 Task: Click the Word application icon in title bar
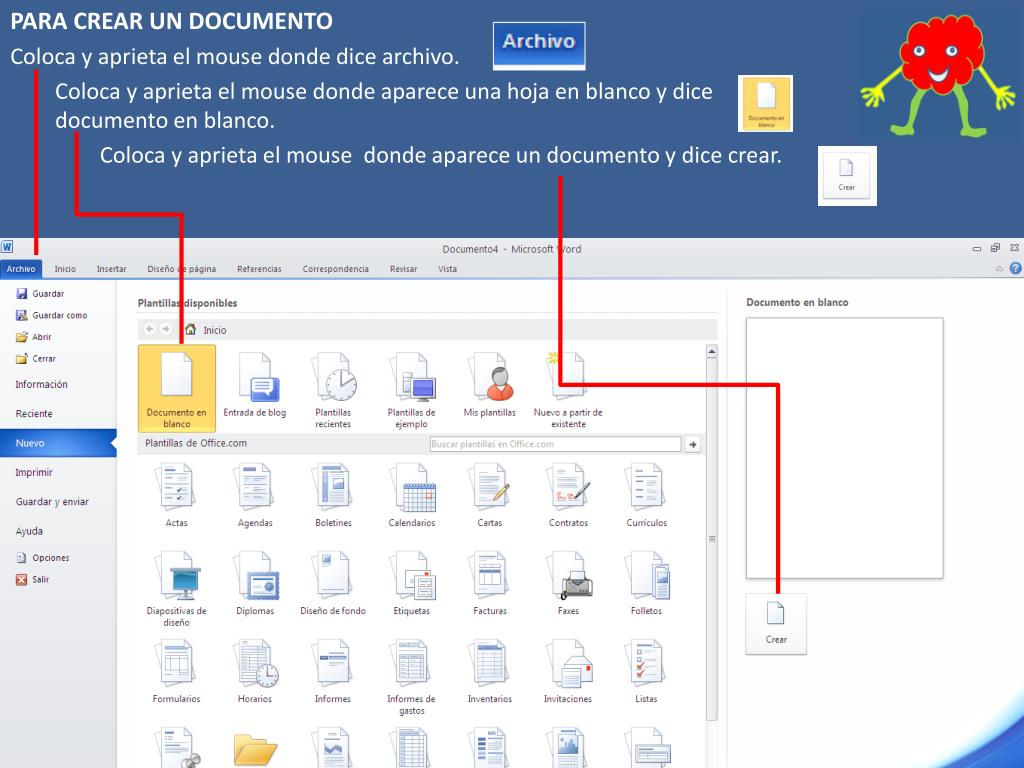(x=7, y=247)
